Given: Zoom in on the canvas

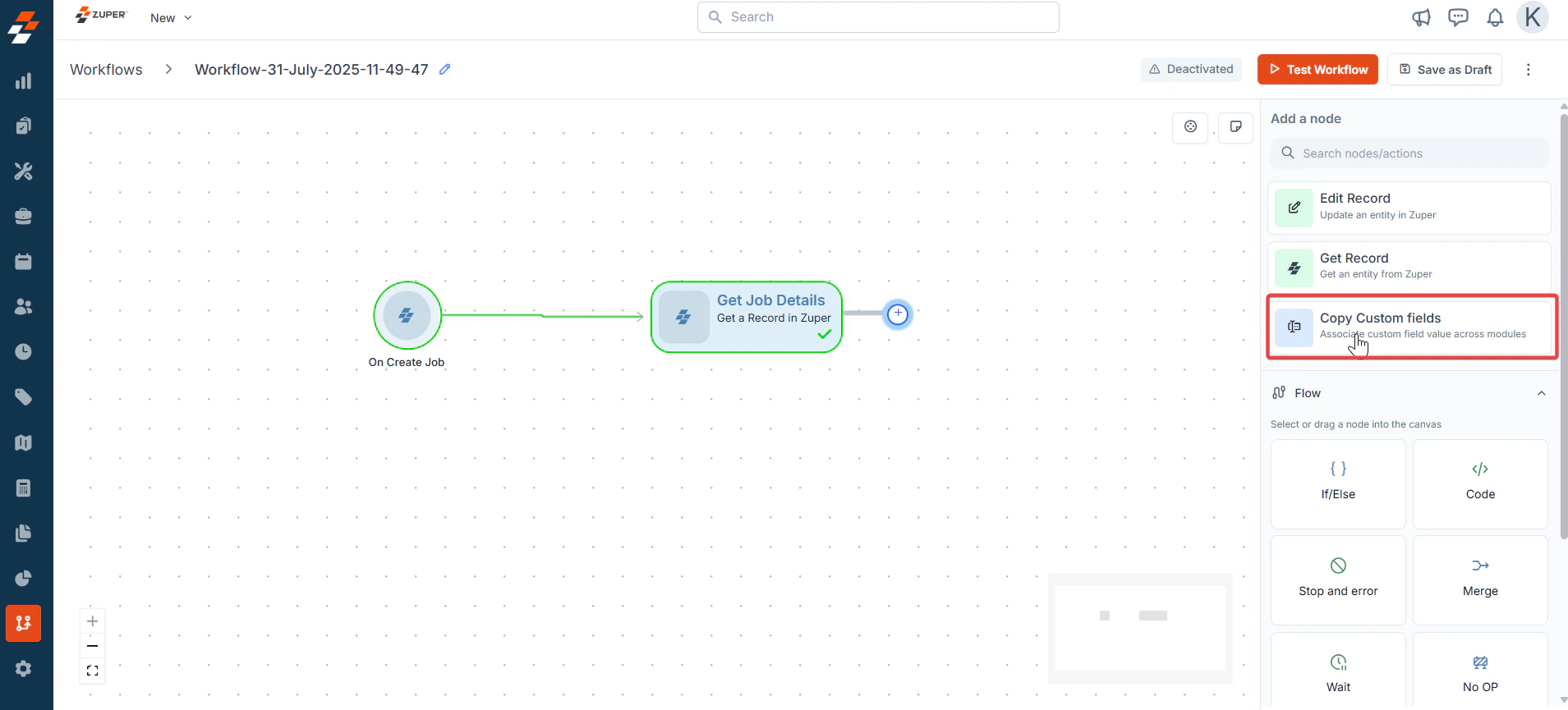Looking at the screenshot, I should coord(92,621).
